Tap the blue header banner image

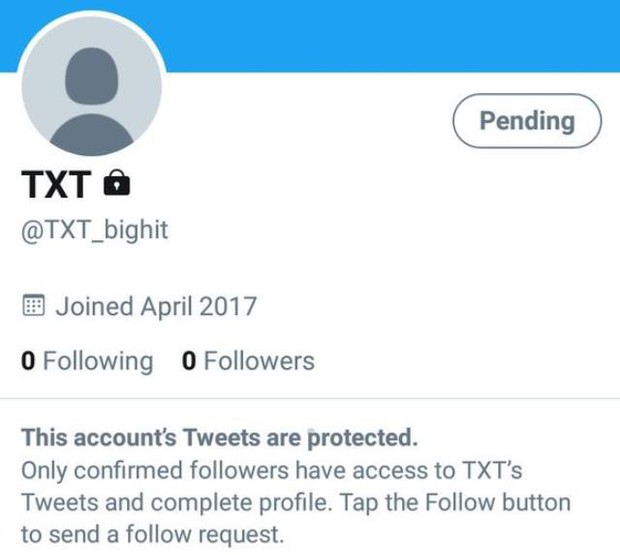[x=391, y=36]
